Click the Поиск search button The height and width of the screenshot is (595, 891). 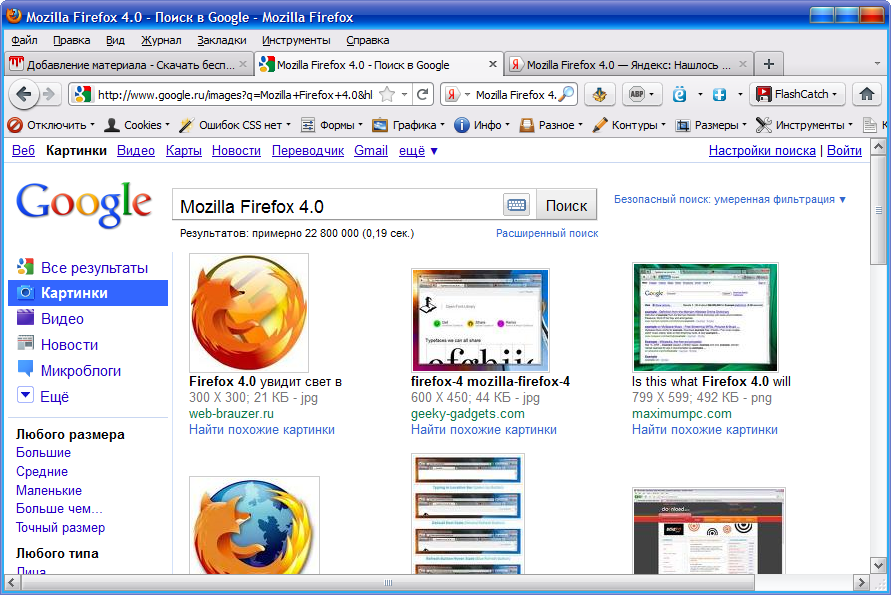click(566, 205)
